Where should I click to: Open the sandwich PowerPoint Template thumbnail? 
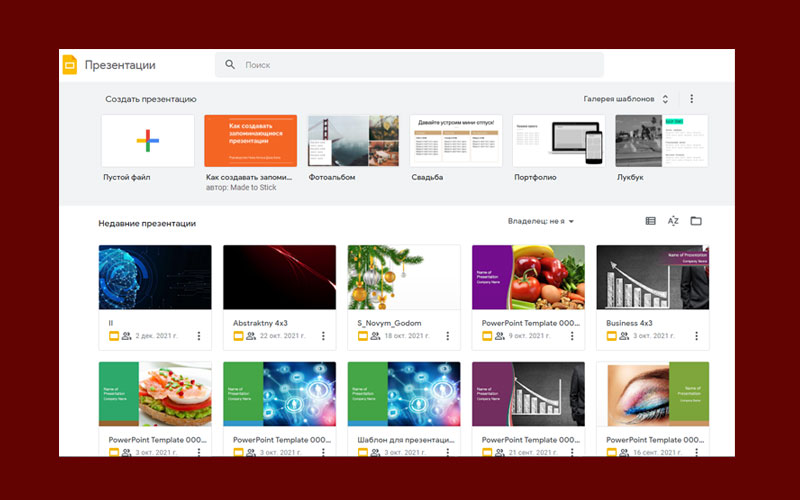click(x=155, y=394)
